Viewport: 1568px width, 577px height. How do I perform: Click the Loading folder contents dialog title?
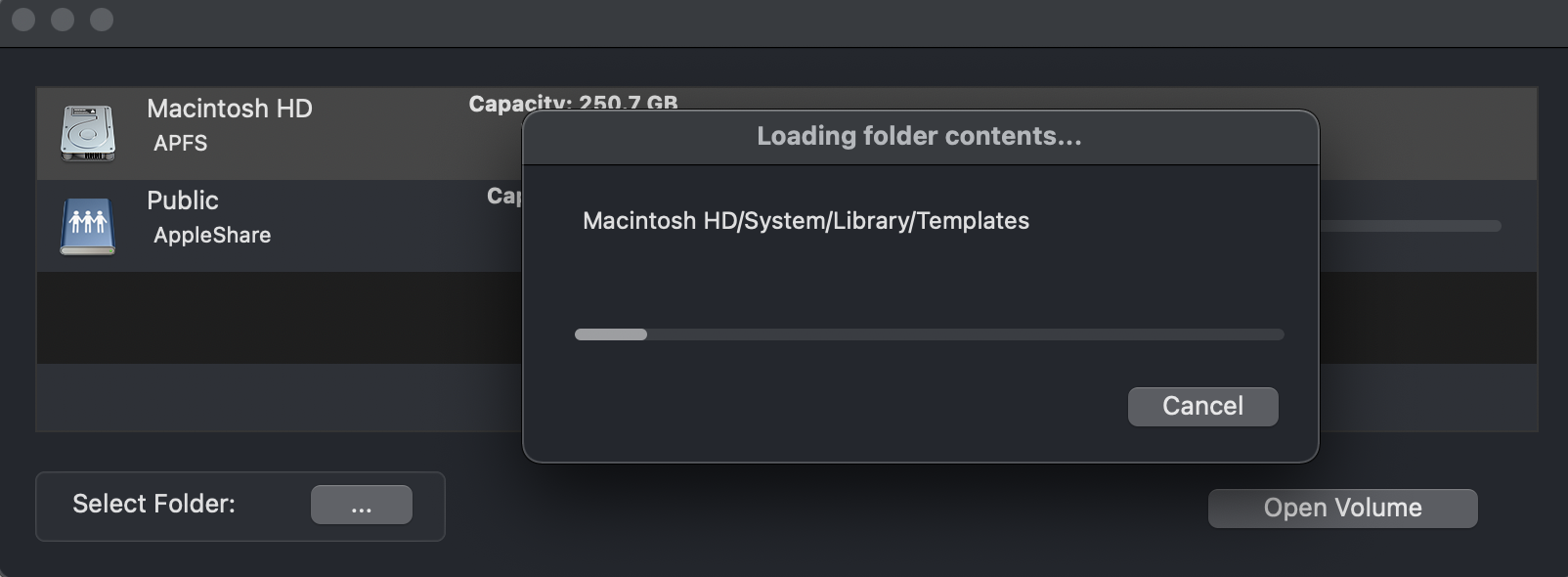click(x=919, y=136)
